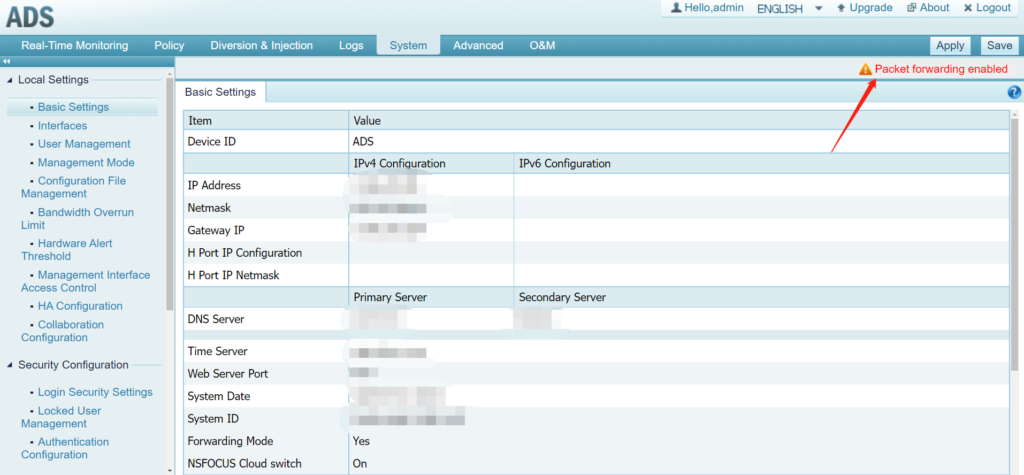Click the Secondary Server header
The height and width of the screenshot is (475, 1024).
tap(562, 297)
